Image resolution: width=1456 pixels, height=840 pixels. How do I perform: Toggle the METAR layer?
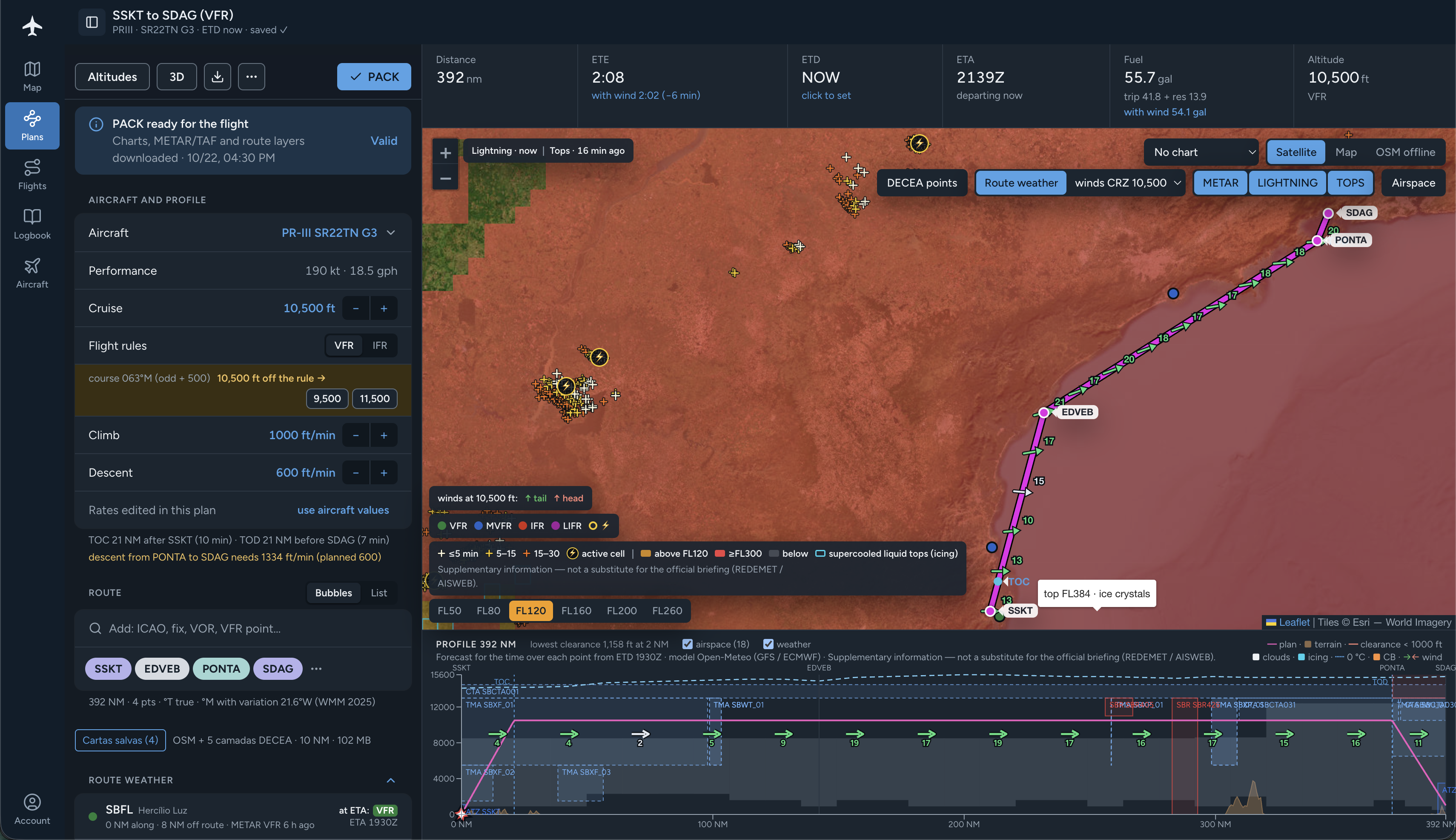tap(1220, 183)
